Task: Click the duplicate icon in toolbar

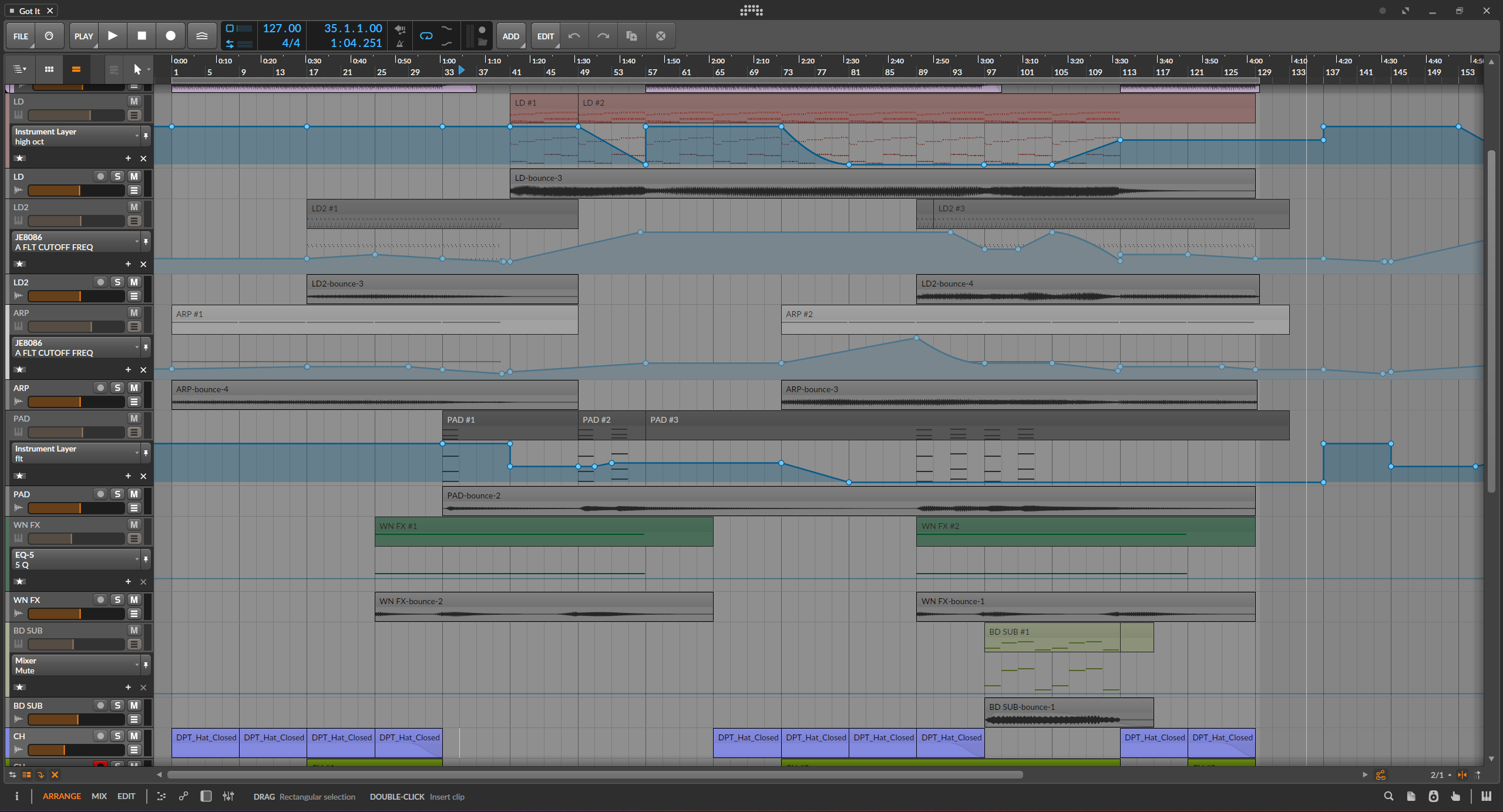Action: [x=631, y=36]
